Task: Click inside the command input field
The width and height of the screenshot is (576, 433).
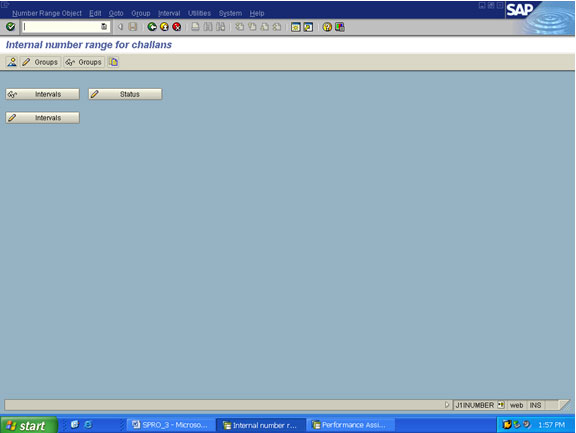Action: [61, 26]
